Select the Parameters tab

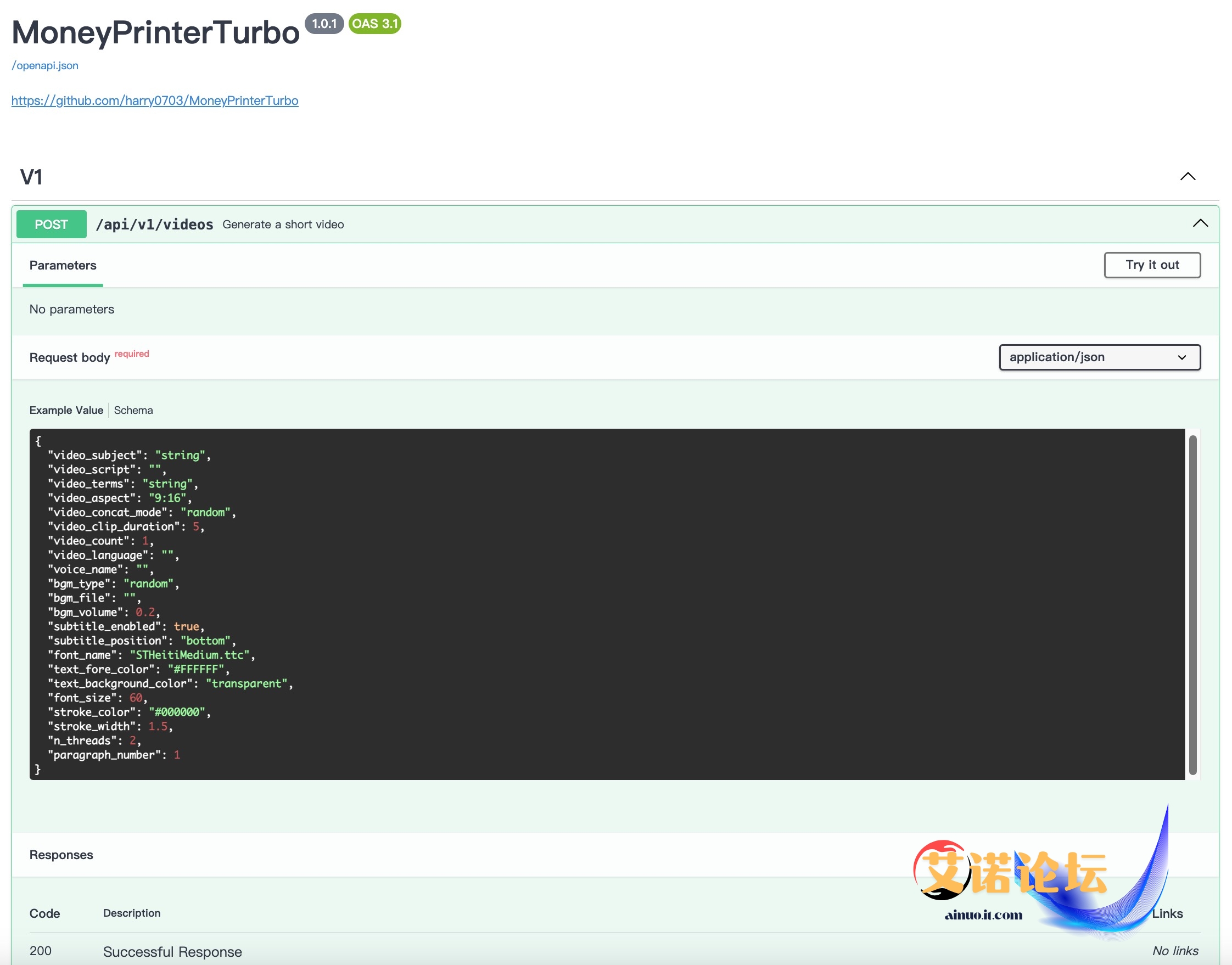coord(63,266)
